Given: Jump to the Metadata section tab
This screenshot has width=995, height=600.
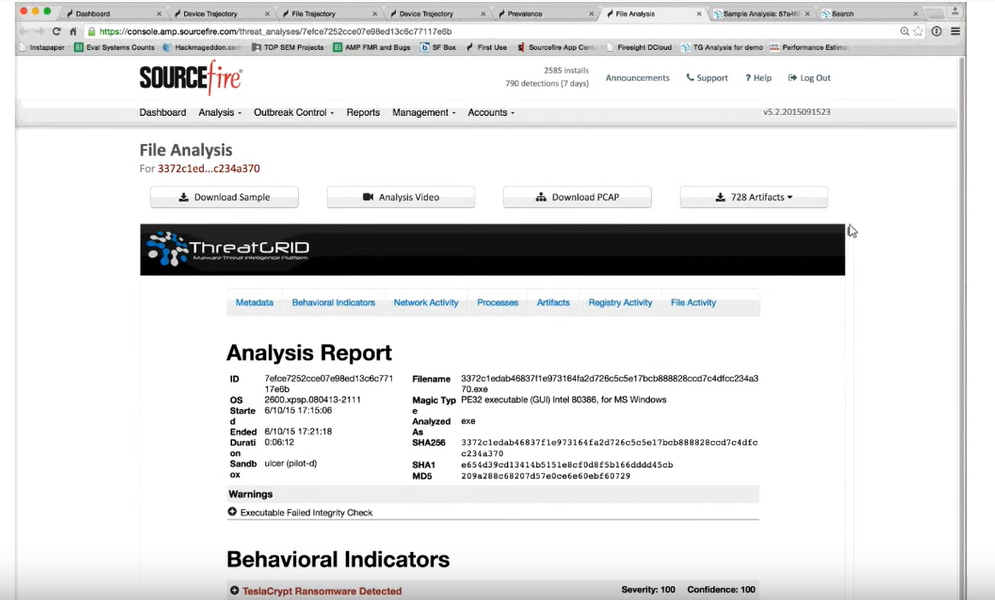Looking at the screenshot, I should tap(254, 303).
